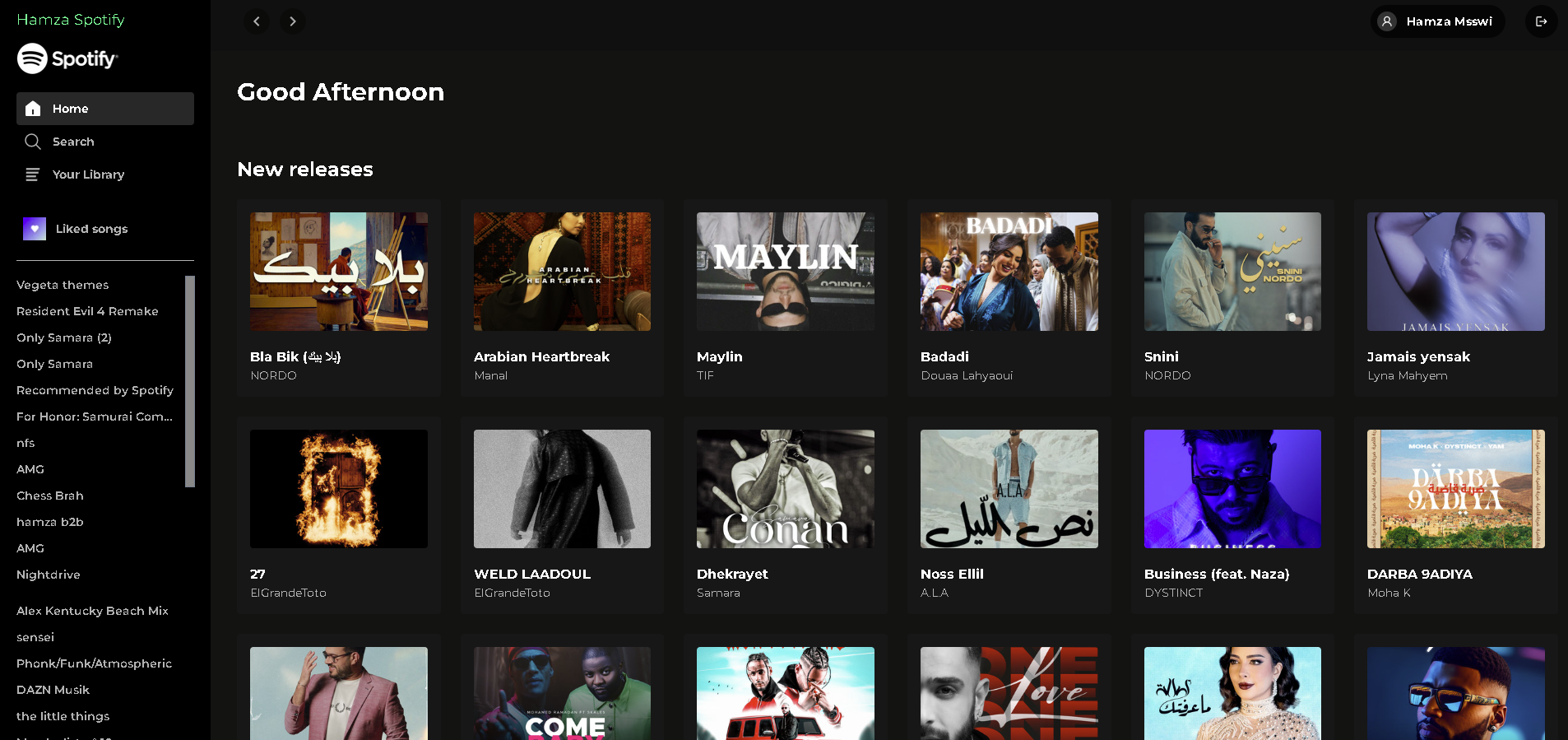Image resolution: width=1568 pixels, height=740 pixels.
Task: Open the hamza b2b playlist
Action: (x=50, y=522)
